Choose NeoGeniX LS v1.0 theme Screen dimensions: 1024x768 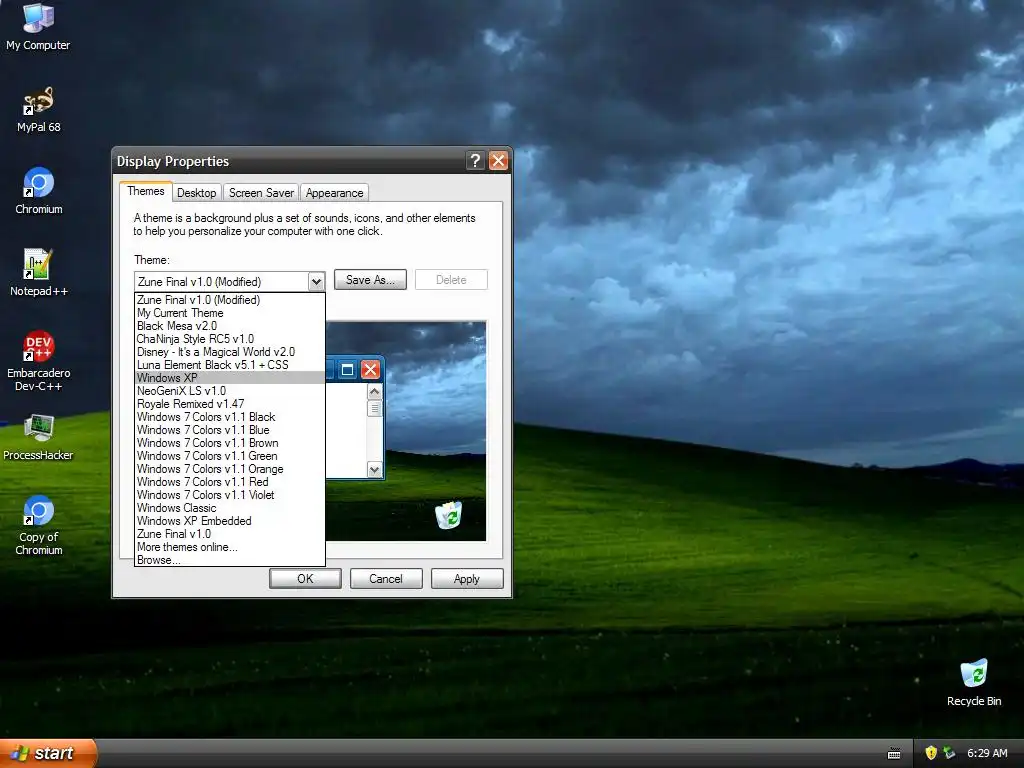[x=230, y=391]
